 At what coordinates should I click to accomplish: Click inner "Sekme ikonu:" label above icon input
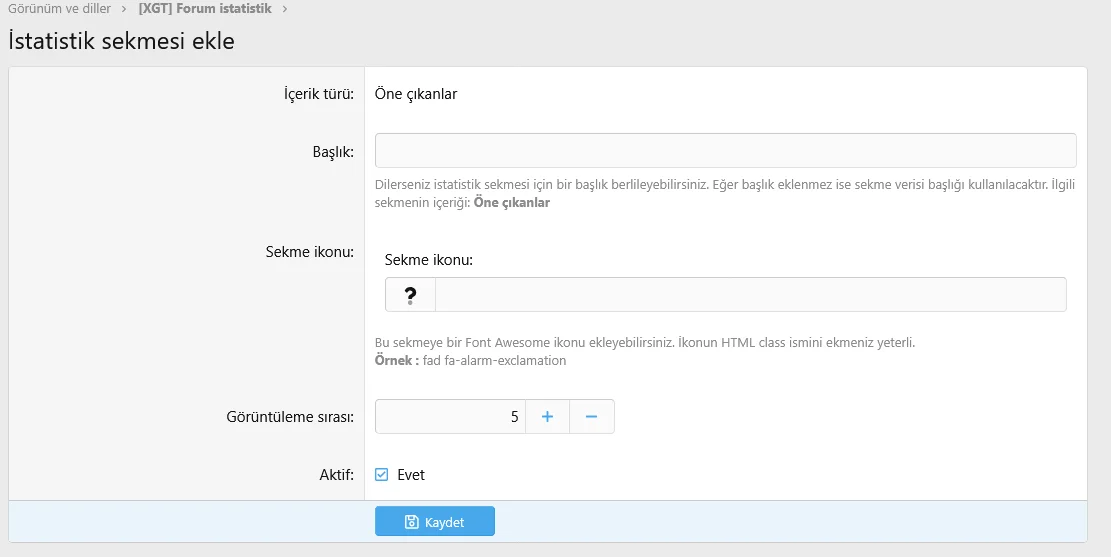(x=428, y=260)
